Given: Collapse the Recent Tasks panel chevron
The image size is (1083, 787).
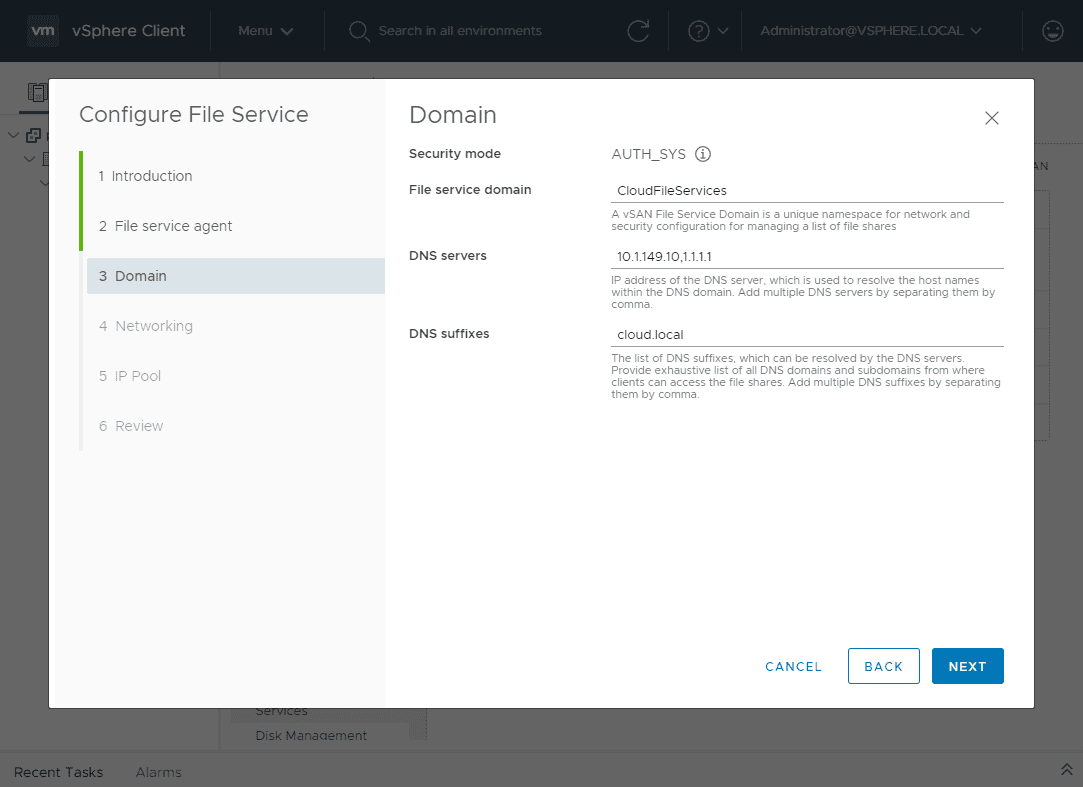Looking at the screenshot, I should [x=1066, y=771].
